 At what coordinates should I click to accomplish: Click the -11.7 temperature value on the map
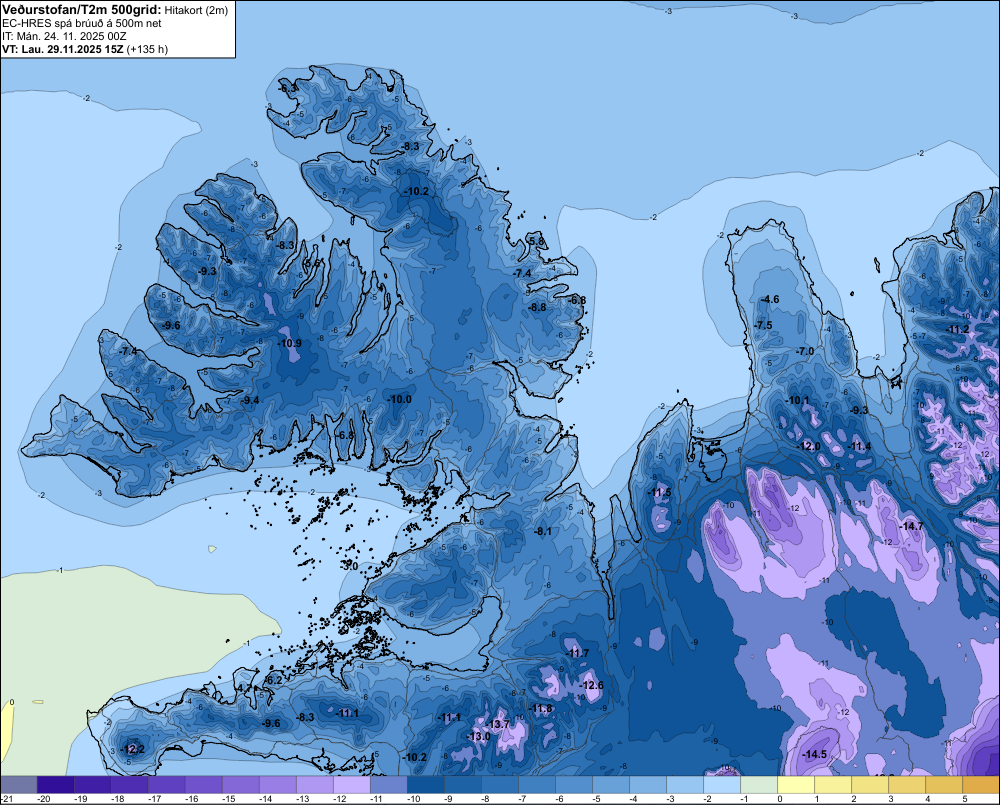[578, 653]
